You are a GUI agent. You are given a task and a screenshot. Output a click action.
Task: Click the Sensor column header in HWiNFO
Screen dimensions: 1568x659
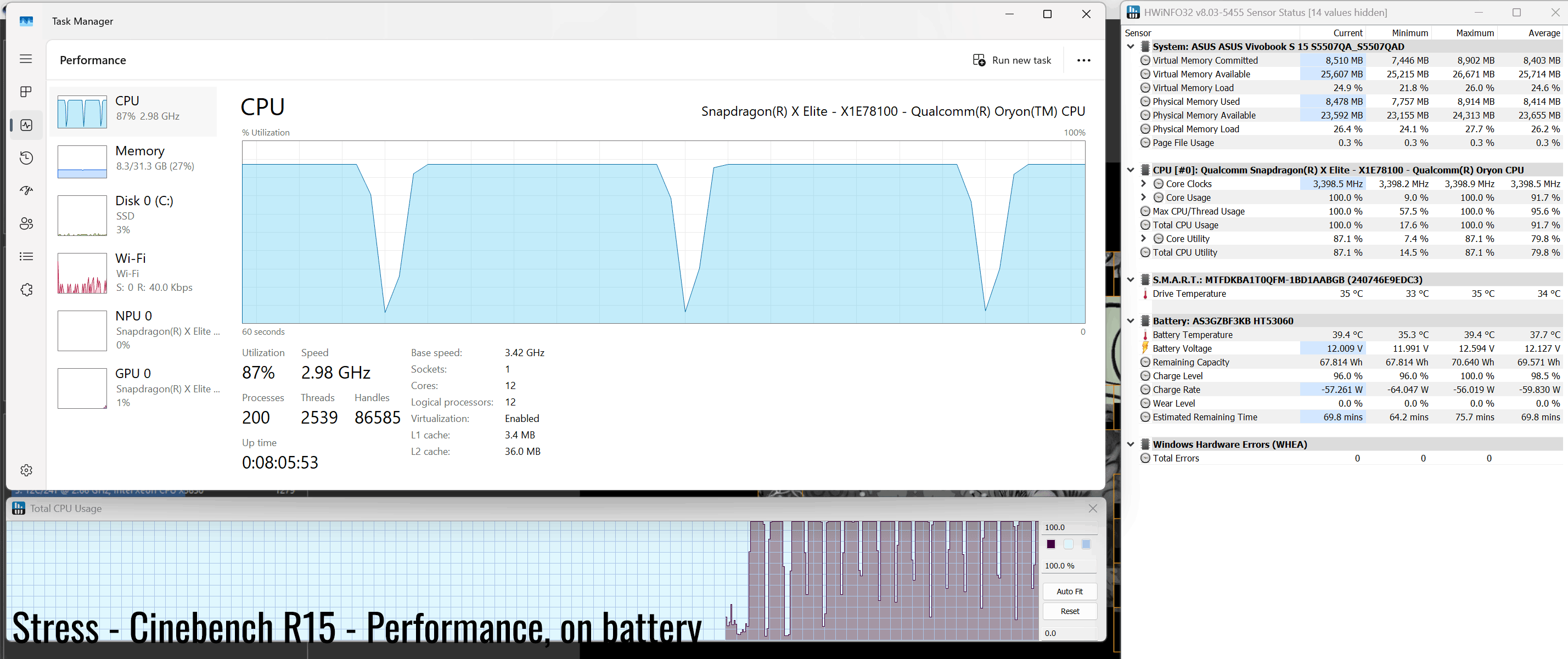click(1211, 33)
